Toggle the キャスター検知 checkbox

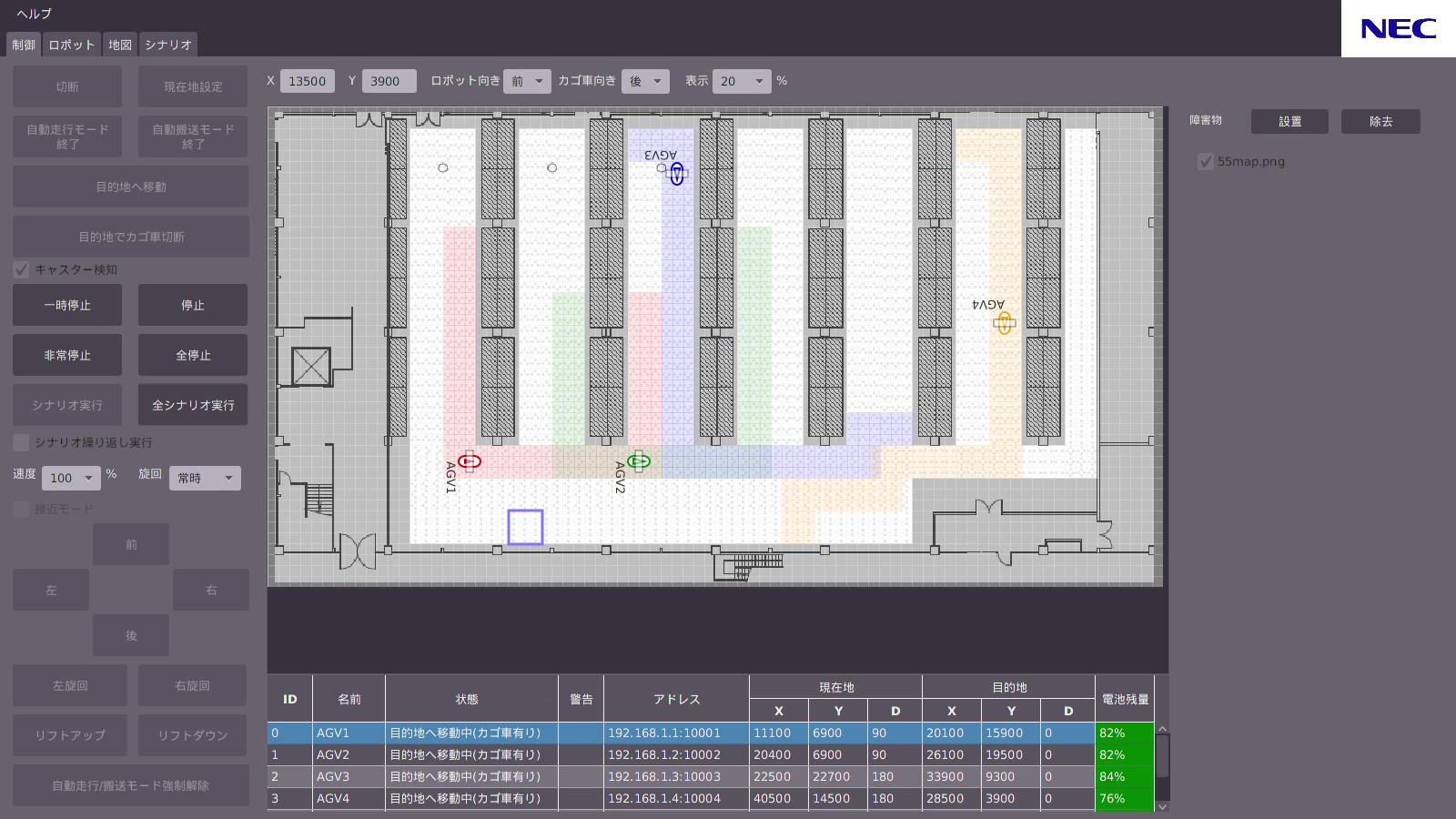tap(22, 269)
